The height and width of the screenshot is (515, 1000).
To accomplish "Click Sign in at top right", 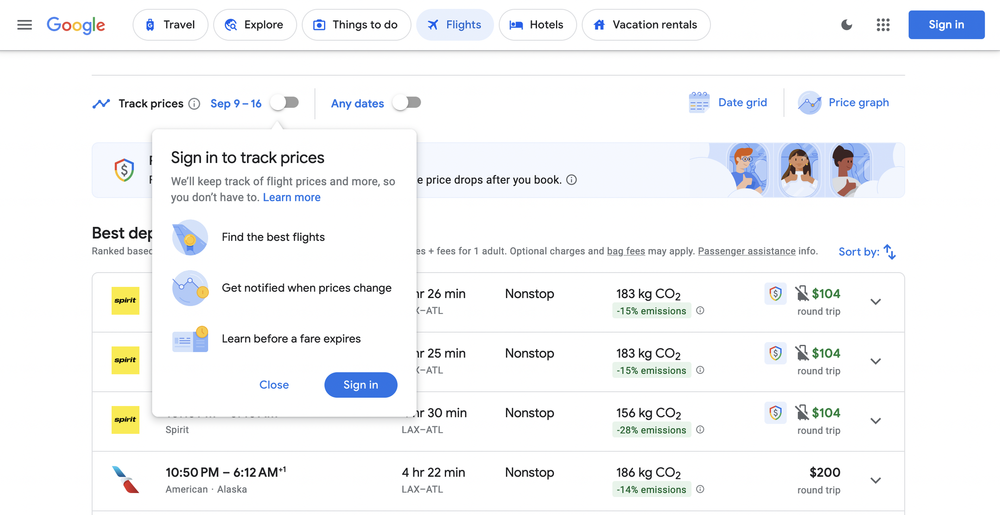I will click(x=946, y=25).
